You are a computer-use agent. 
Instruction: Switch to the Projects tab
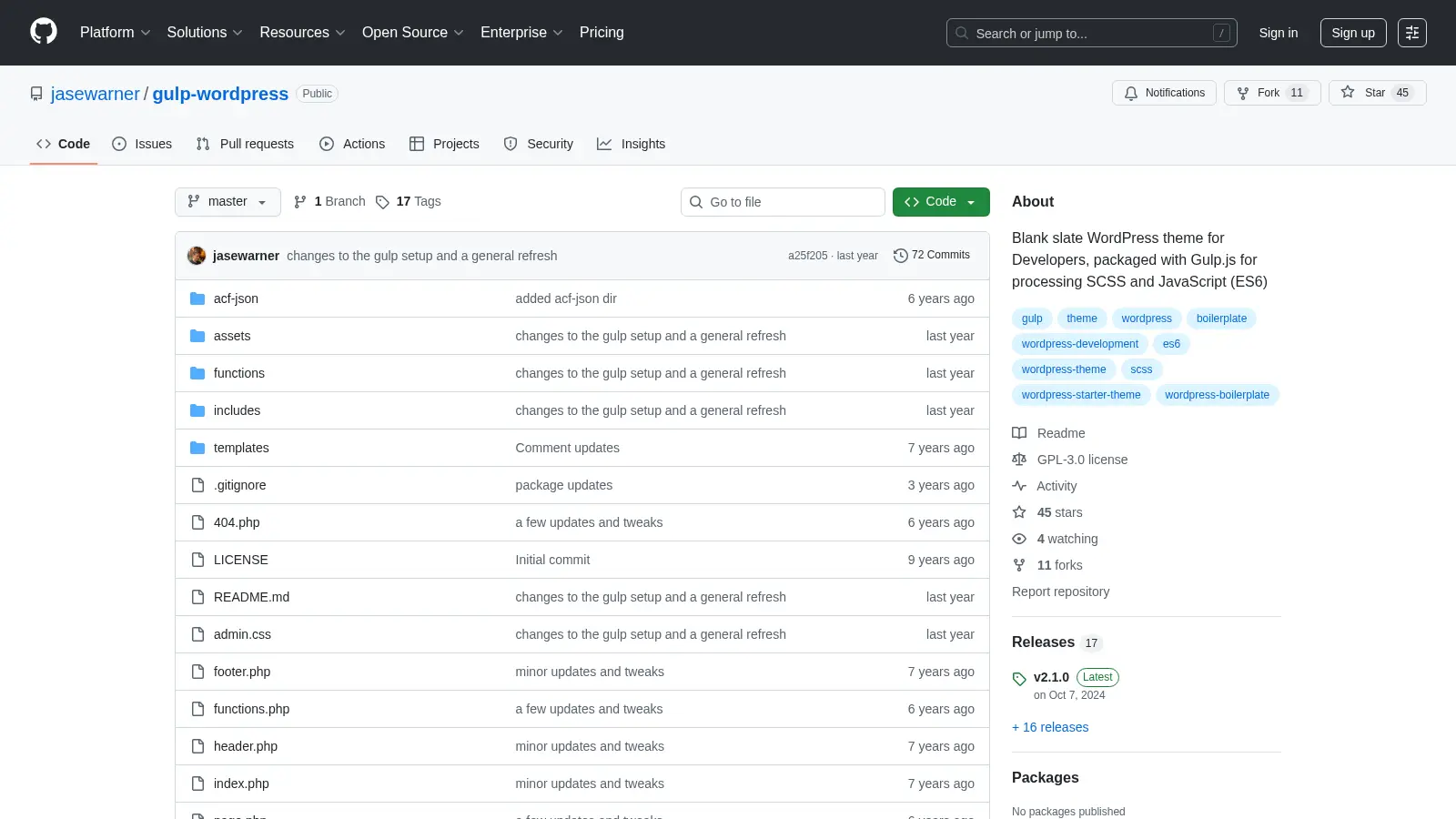444,144
